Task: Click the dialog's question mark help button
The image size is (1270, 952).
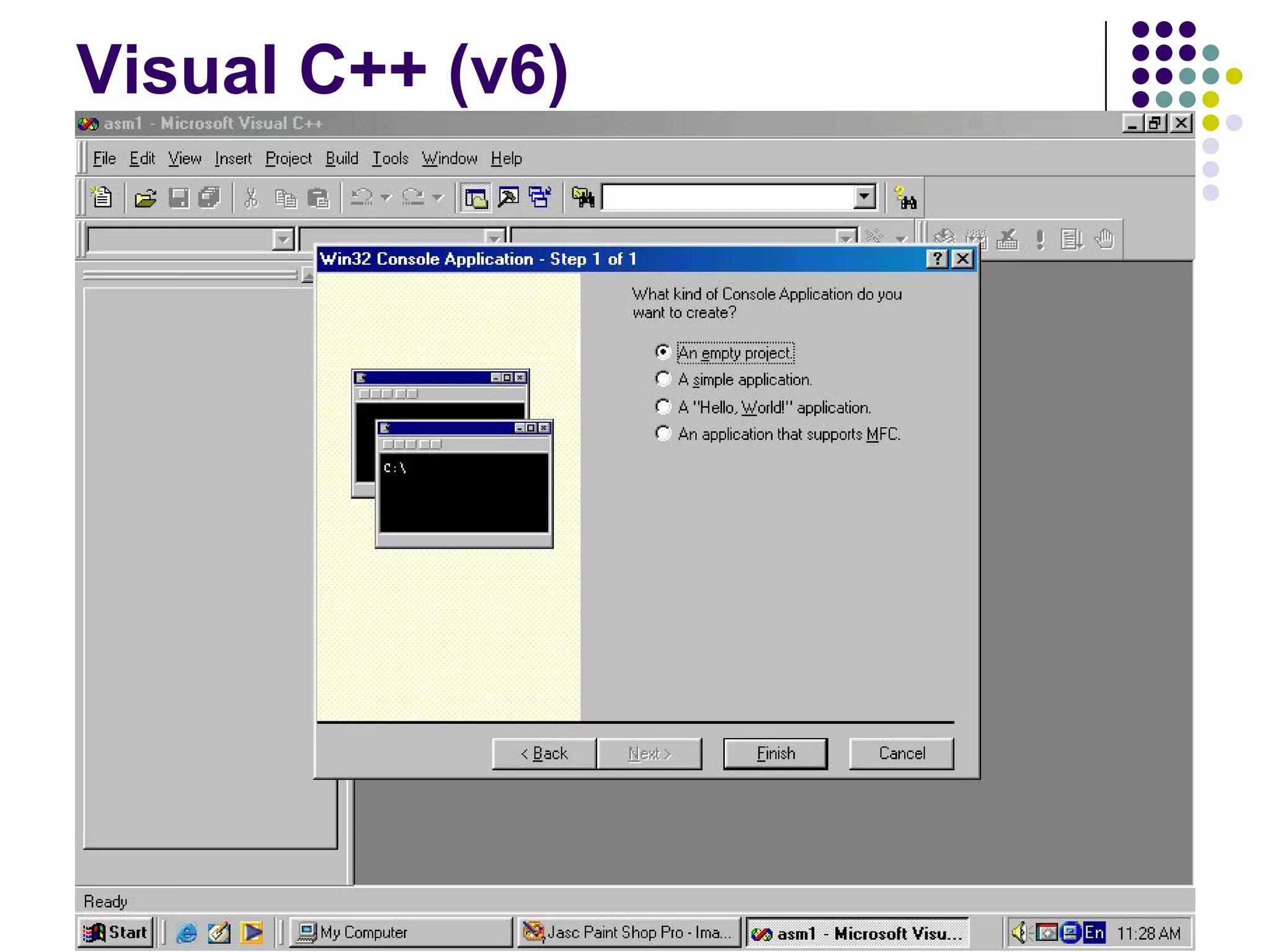Action: point(937,258)
